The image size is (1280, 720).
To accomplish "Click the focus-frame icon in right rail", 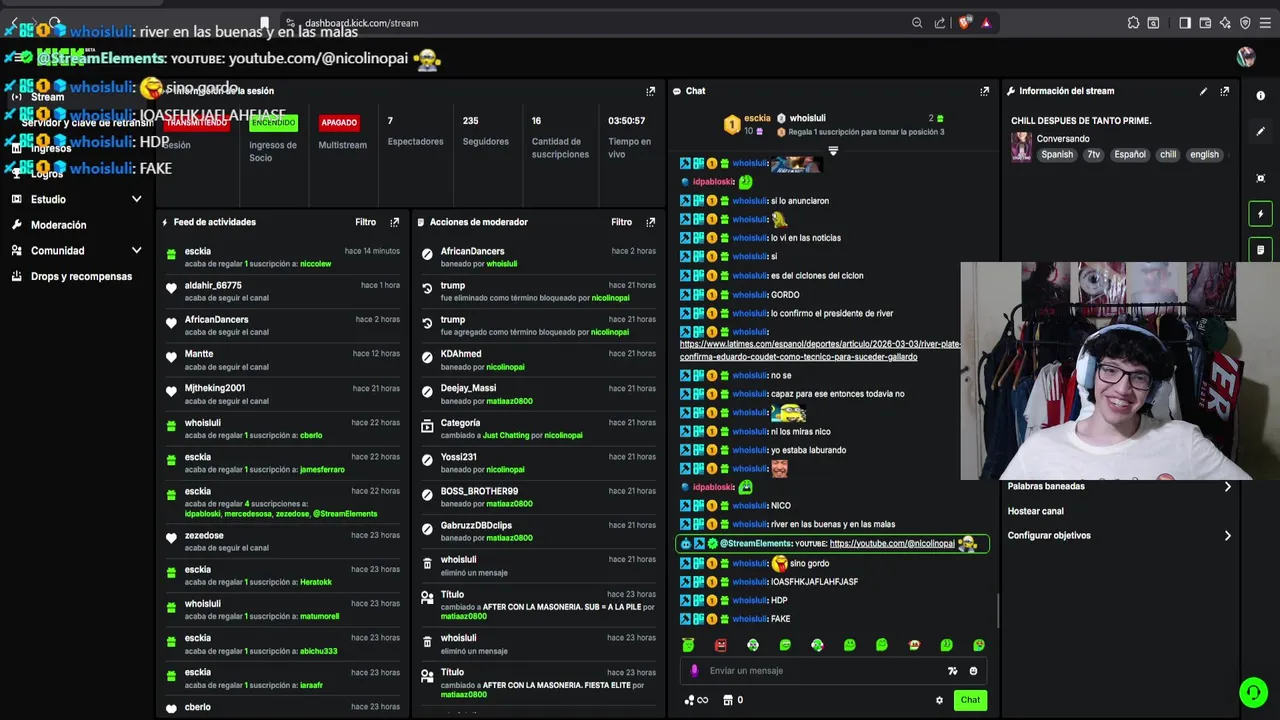I will tap(1260, 178).
